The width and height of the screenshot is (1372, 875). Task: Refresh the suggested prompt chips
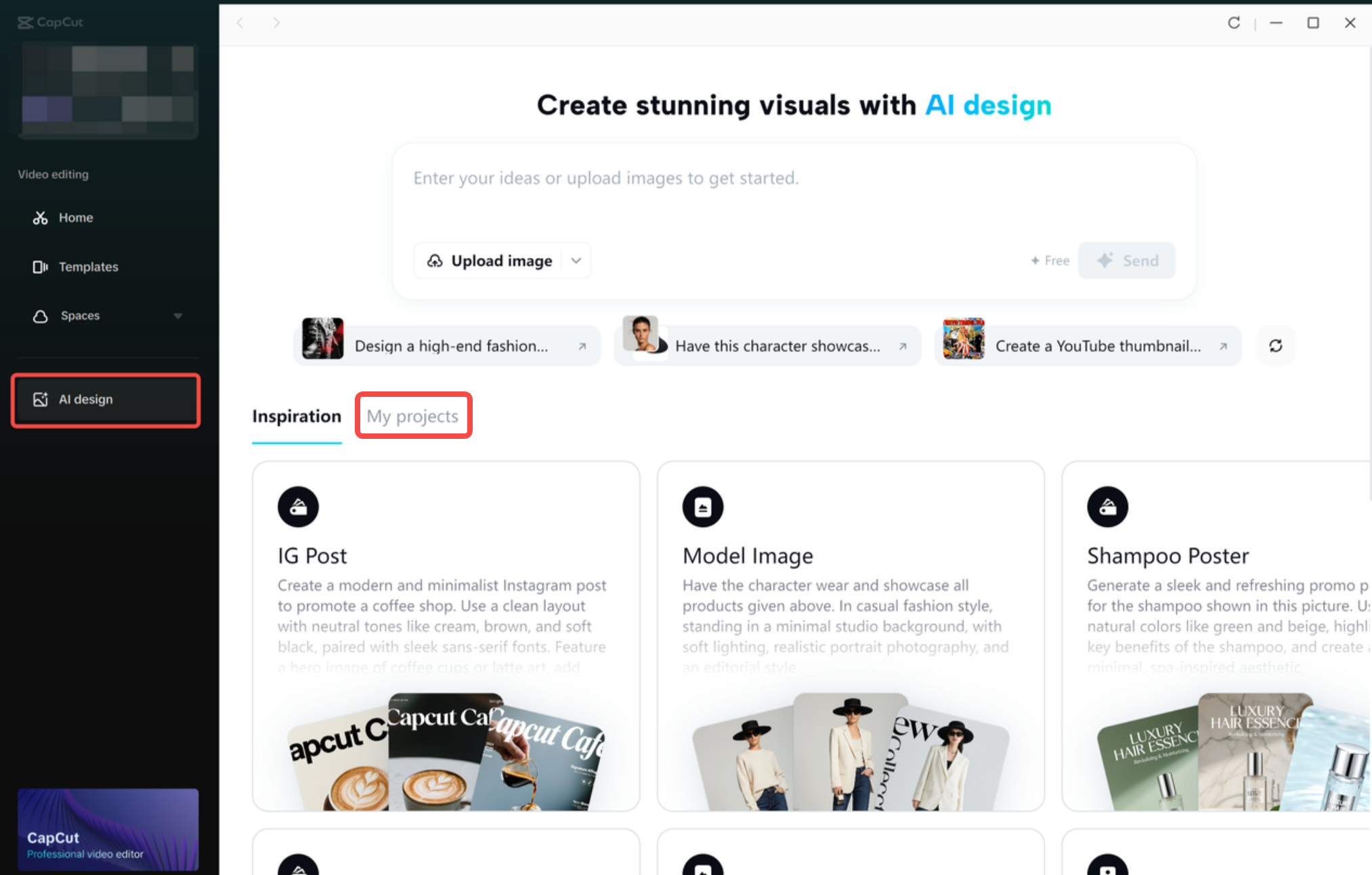tap(1275, 346)
